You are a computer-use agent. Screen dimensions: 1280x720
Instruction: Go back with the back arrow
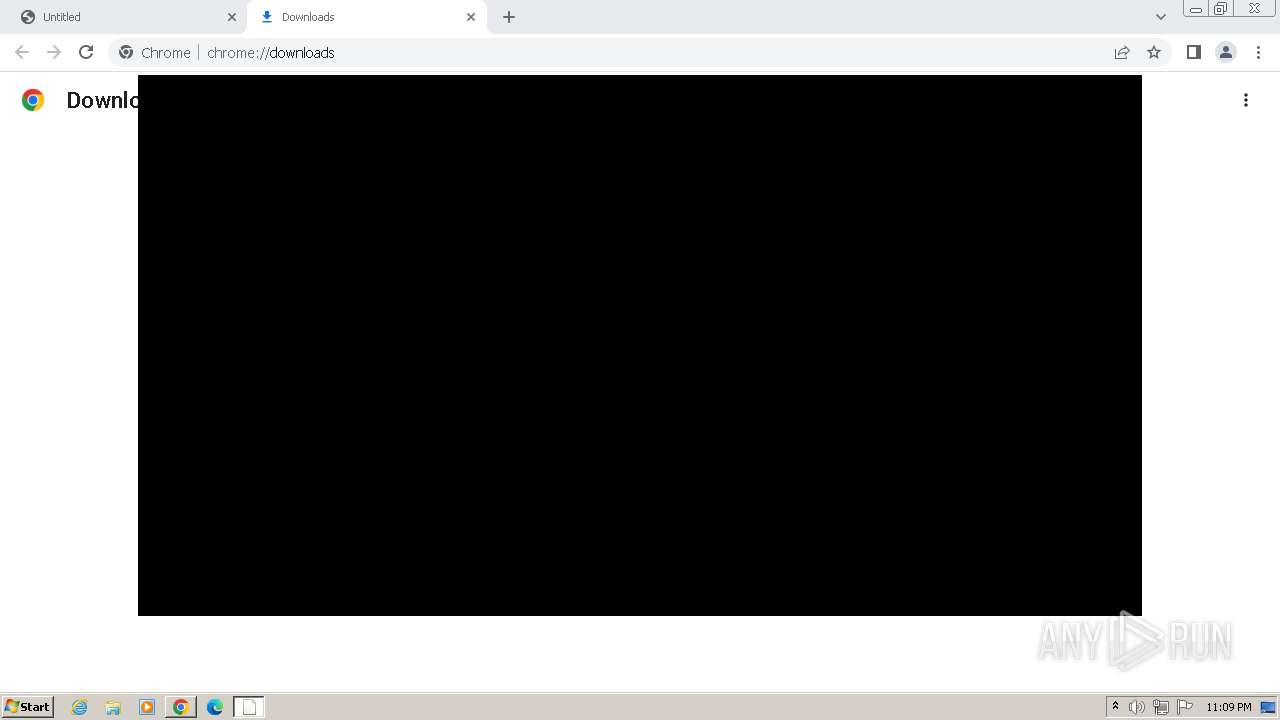(x=22, y=52)
